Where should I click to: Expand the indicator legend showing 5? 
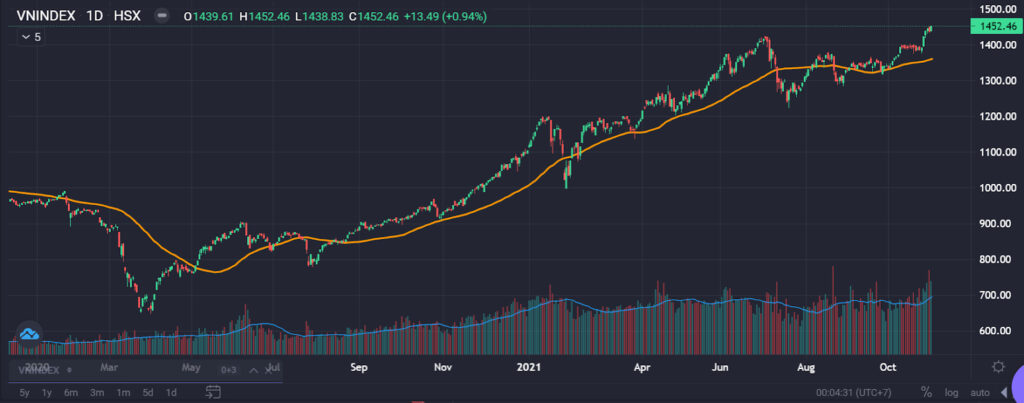31,37
